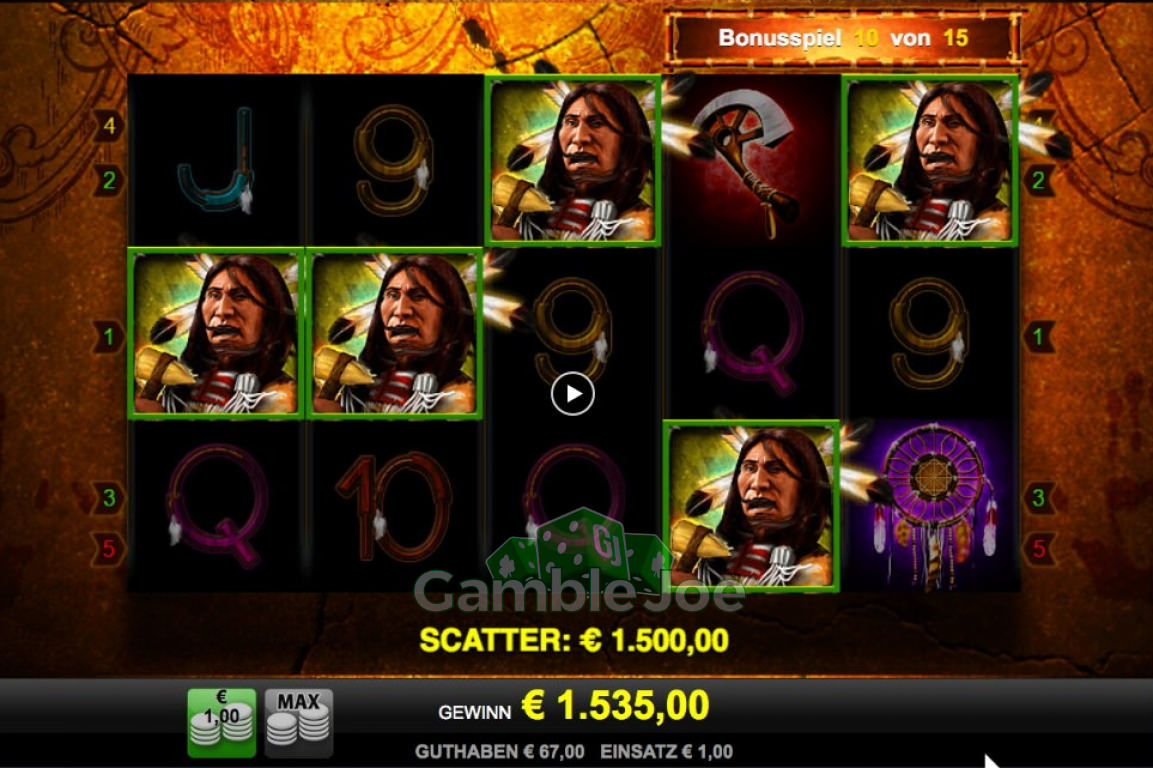The image size is (1153, 768).
Task: Click the SCATTER € 1.500,00 win text
Action: (x=574, y=640)
